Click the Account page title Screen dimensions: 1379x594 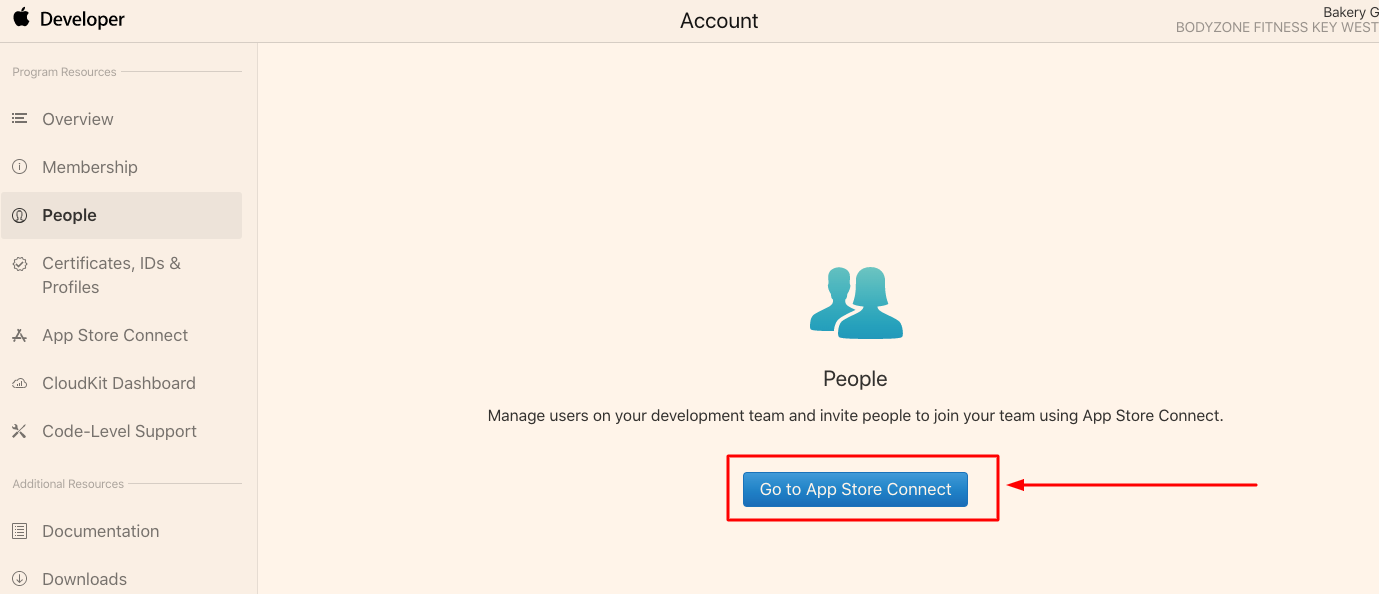[x=719, y=20]
